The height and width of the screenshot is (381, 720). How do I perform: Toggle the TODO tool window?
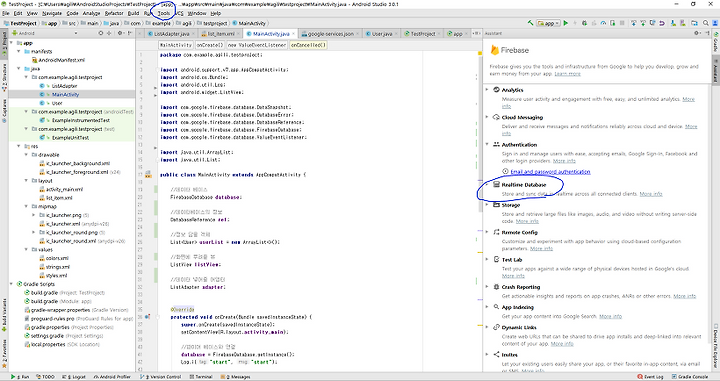tap(45, 377)
